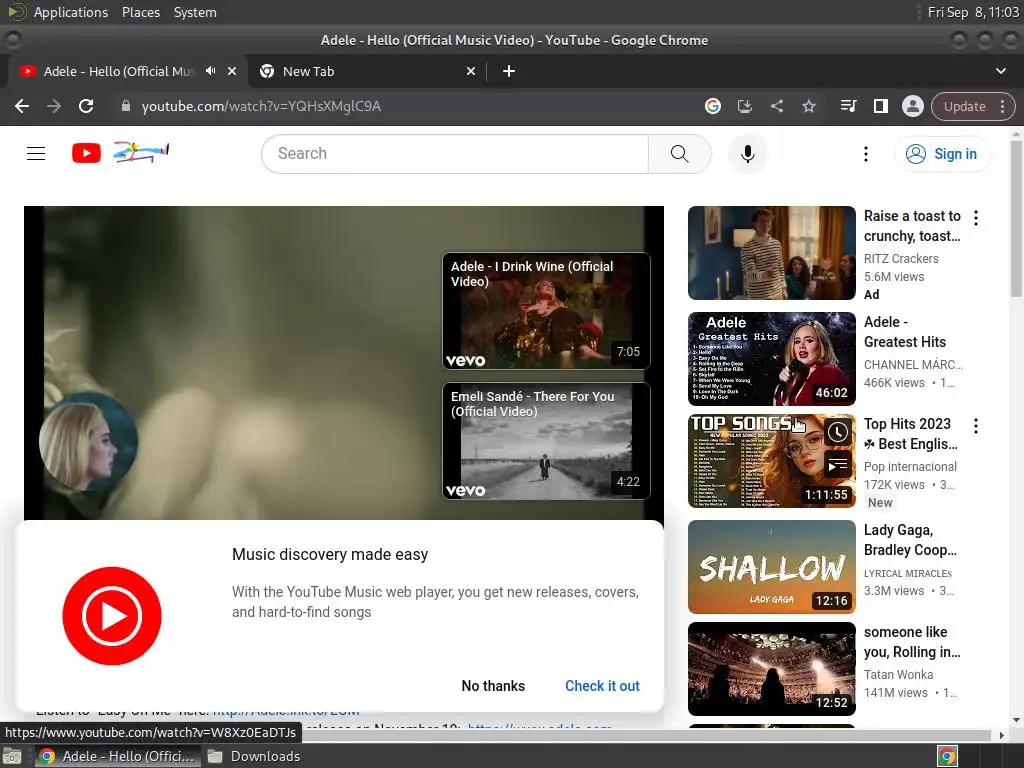Click Raise a toast to crunchy title
The height and width of the screenshot is (768, 1024).
[x=912, y=226]
